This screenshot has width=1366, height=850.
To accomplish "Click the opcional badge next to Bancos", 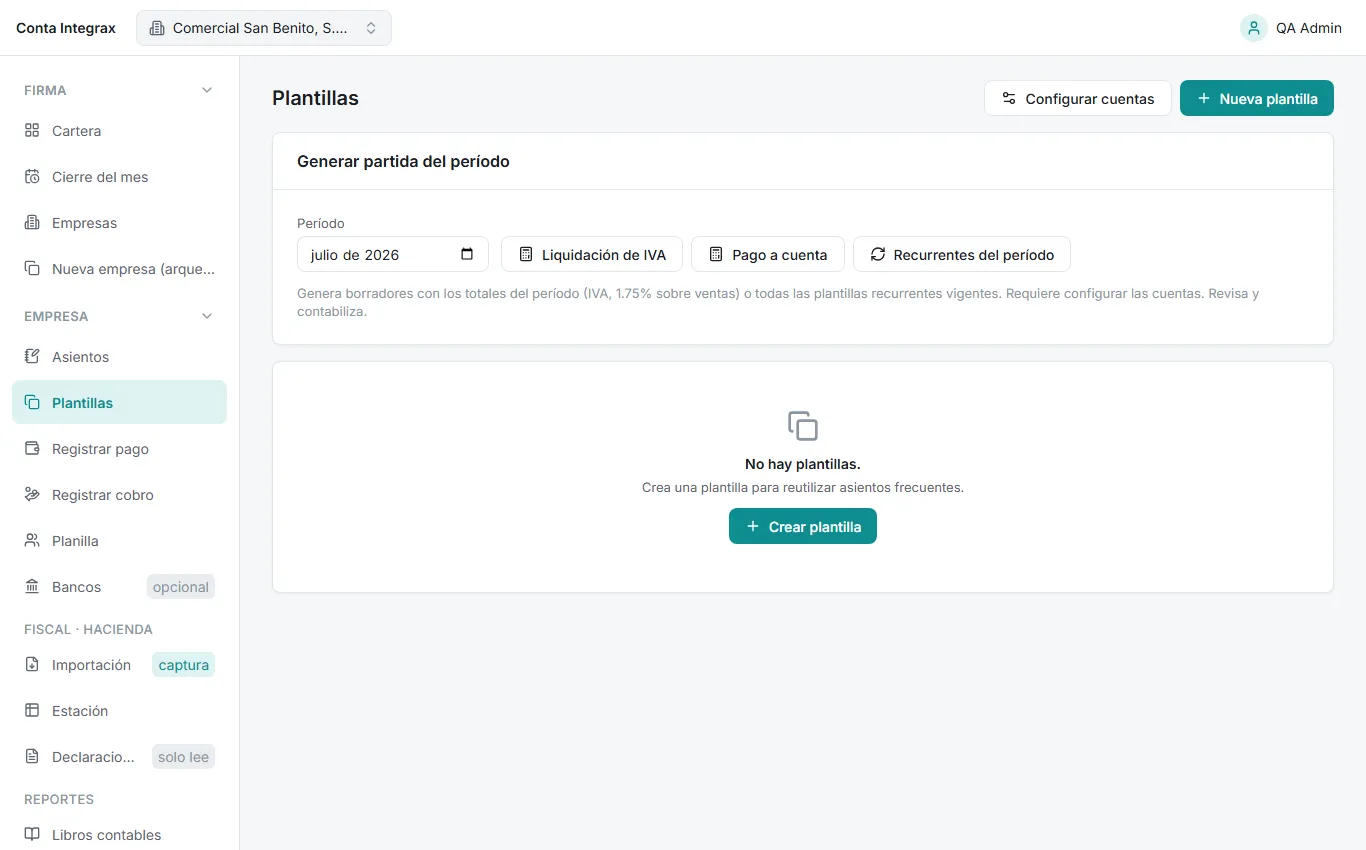I will tap(181, 587).
